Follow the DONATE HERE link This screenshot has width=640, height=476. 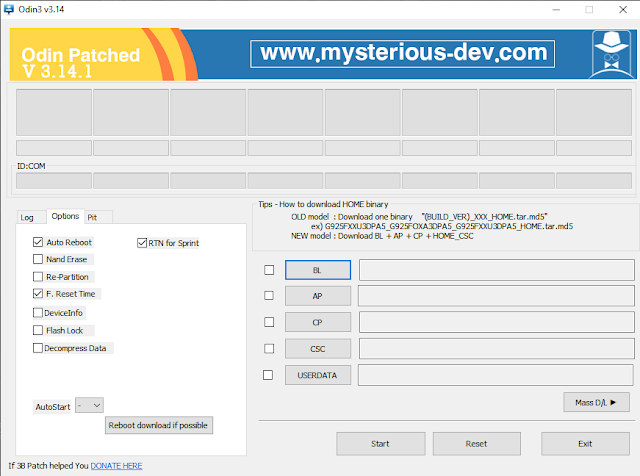[116, 466]
